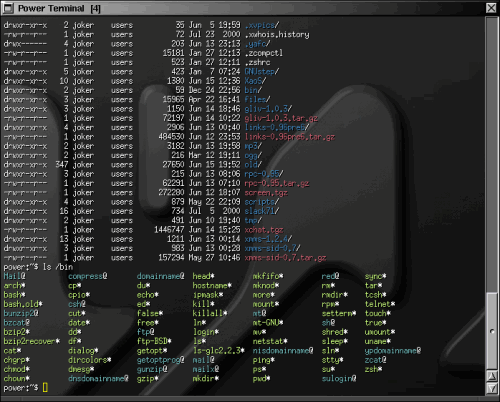Click the scrollbar track above the thumb
The image size is (500, 402).
pos(492,155)
